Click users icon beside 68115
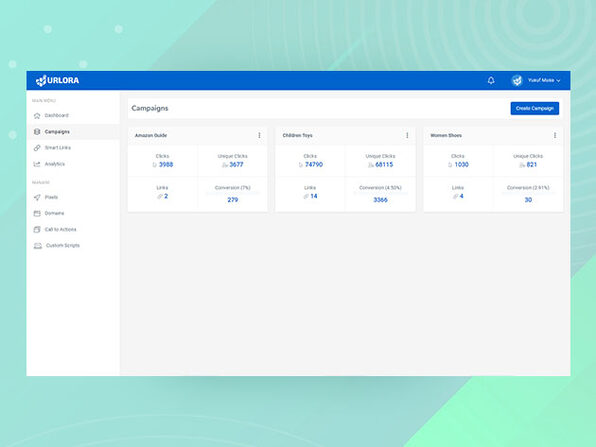The height and width of the screenshot is (447, 596). point(371,165)
